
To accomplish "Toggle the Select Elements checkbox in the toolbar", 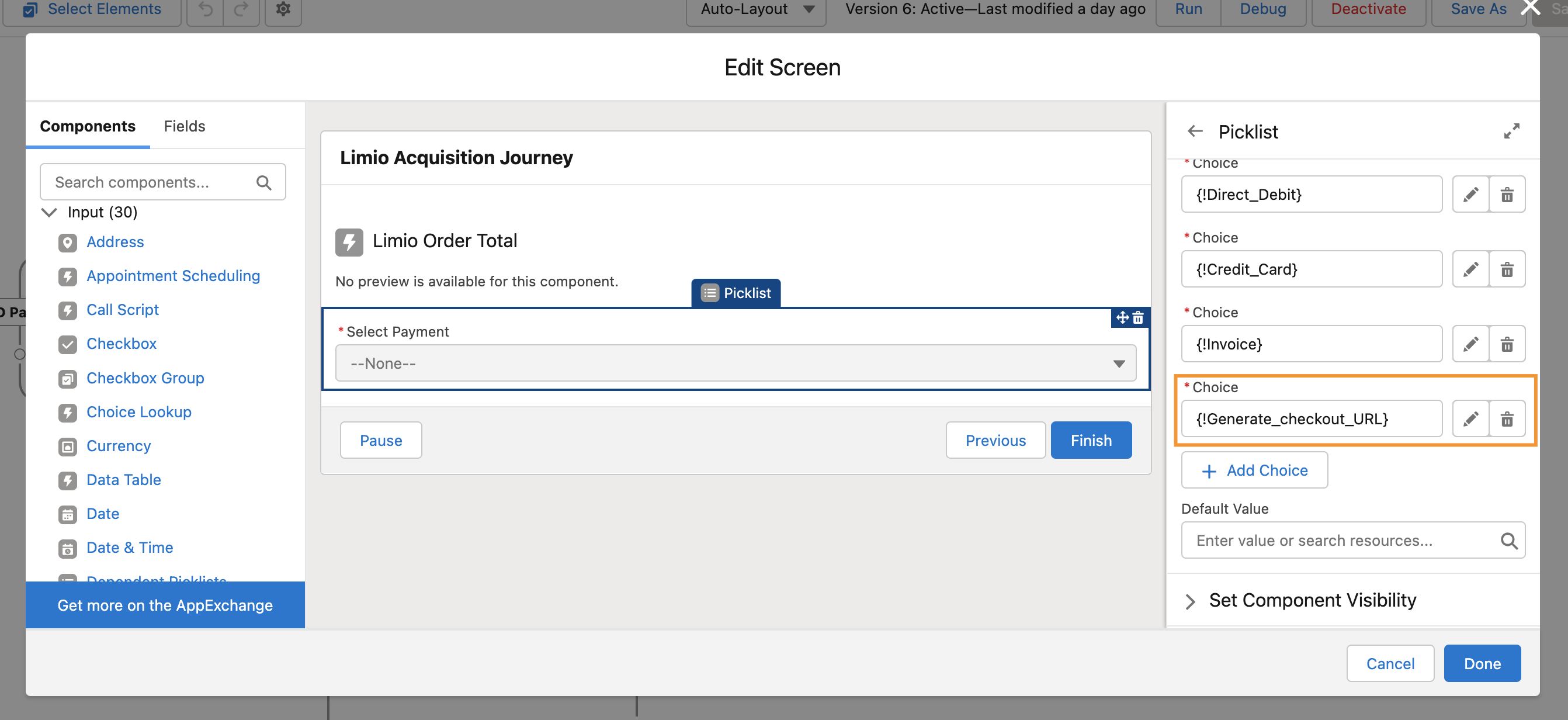I will coord(30,9).
